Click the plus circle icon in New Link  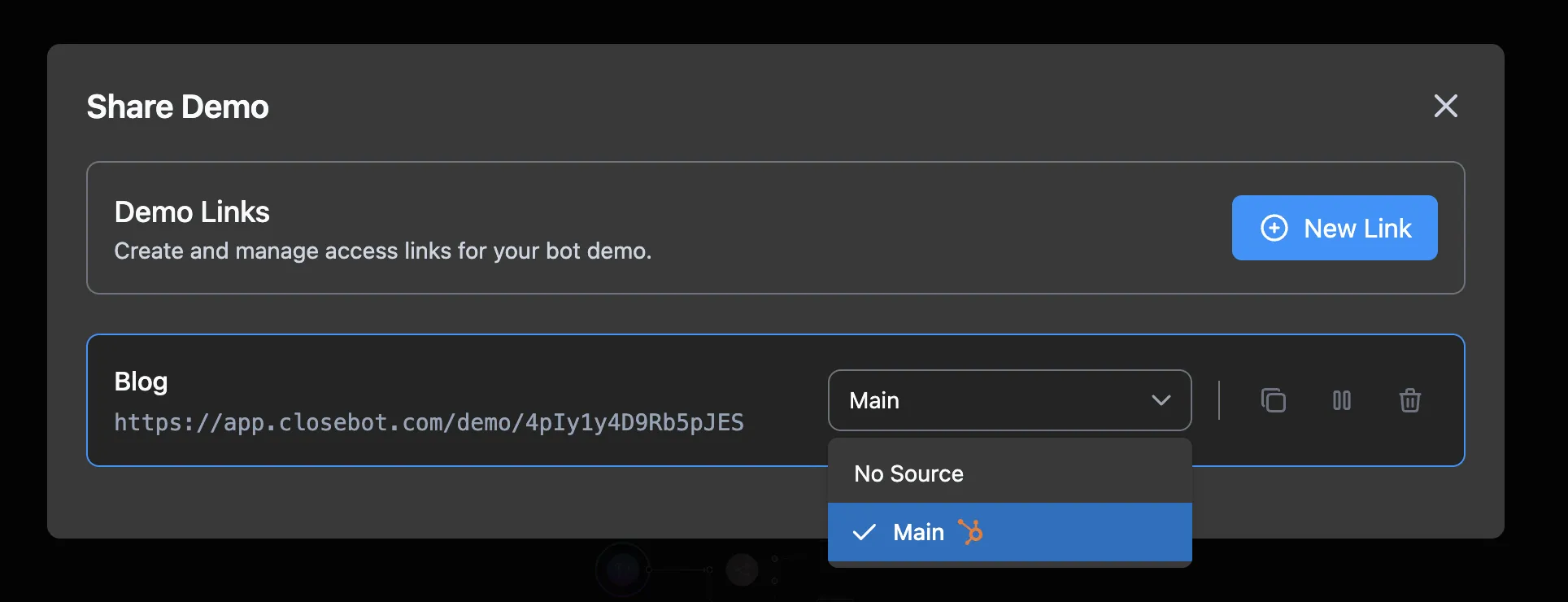coord(1274,228)
